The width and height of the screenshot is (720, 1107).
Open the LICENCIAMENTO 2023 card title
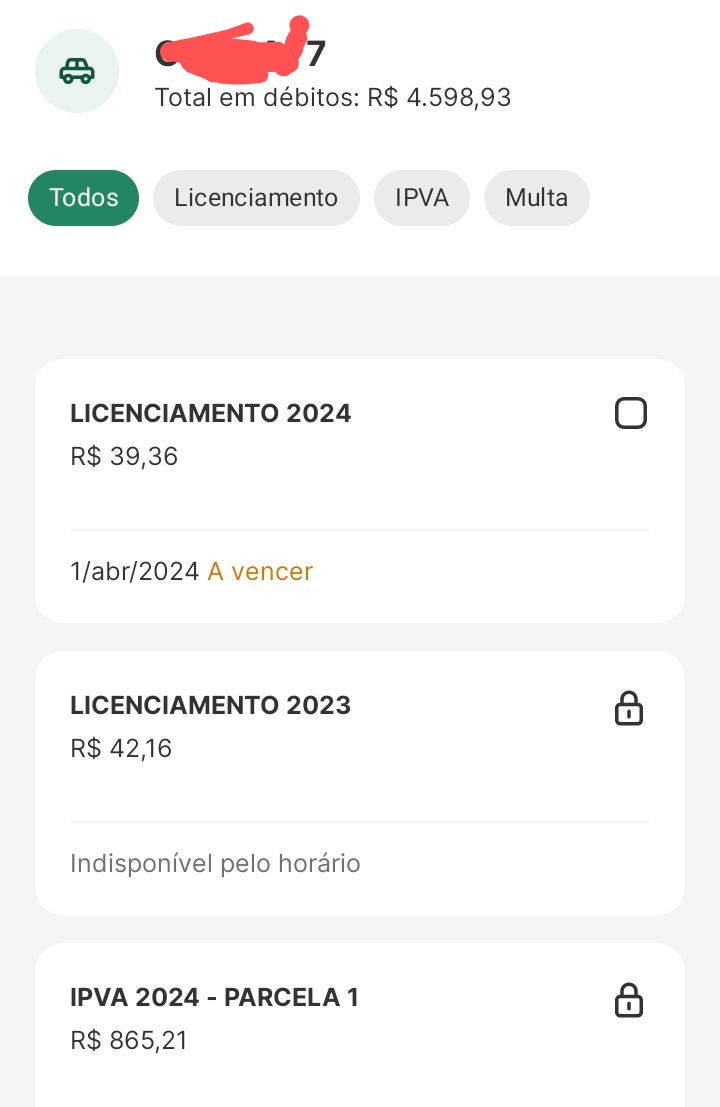[210, 705]
